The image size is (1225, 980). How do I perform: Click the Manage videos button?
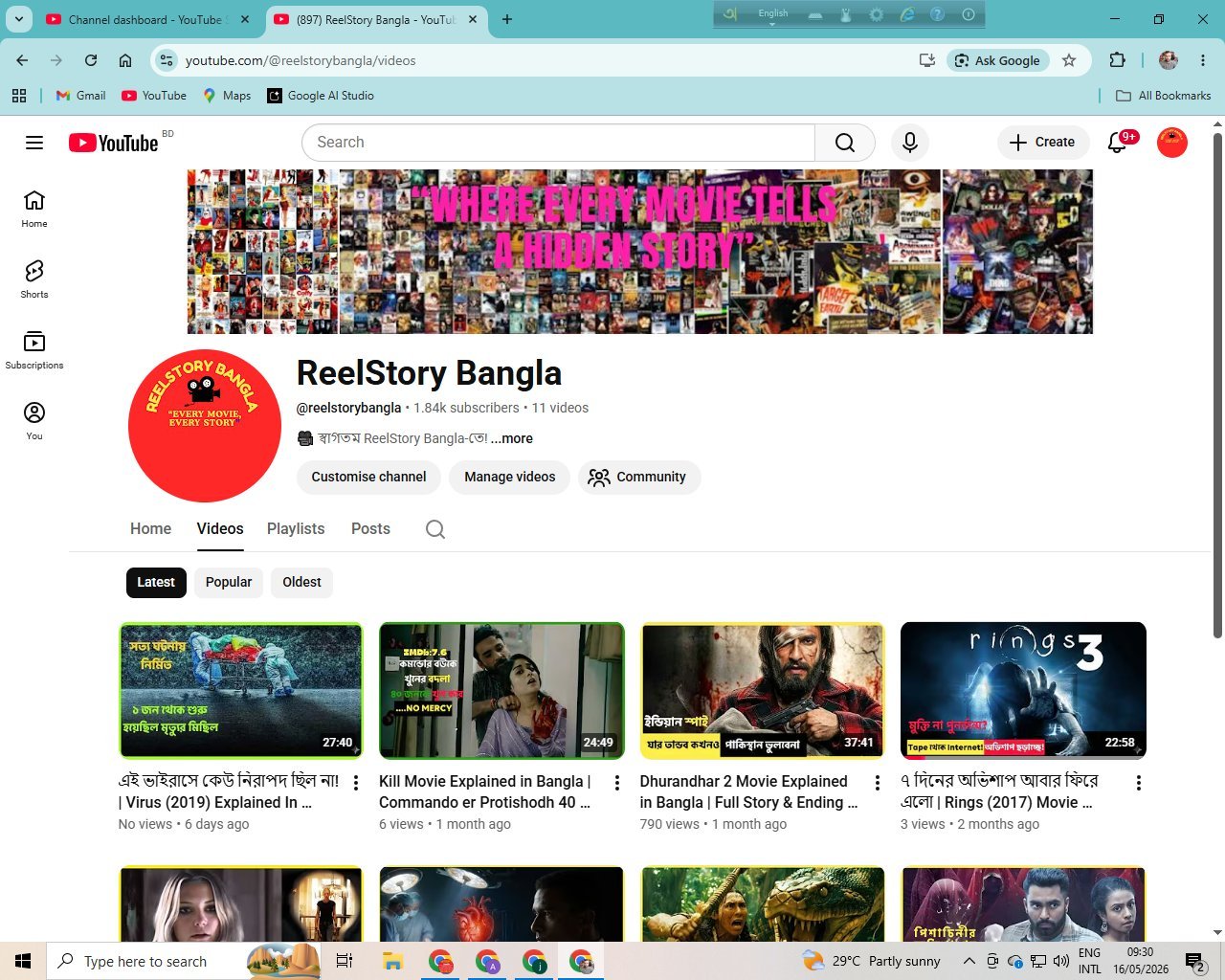point(510,477)
